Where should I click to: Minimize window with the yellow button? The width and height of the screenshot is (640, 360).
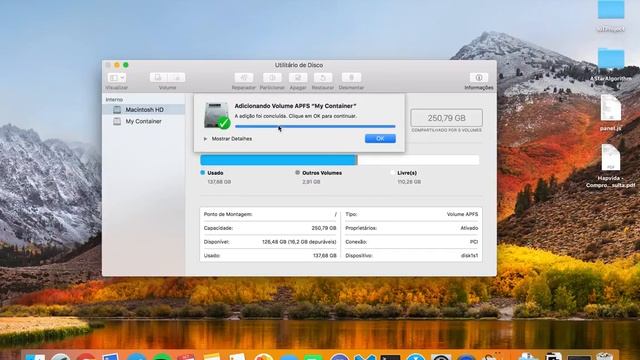tap(117, 65)
